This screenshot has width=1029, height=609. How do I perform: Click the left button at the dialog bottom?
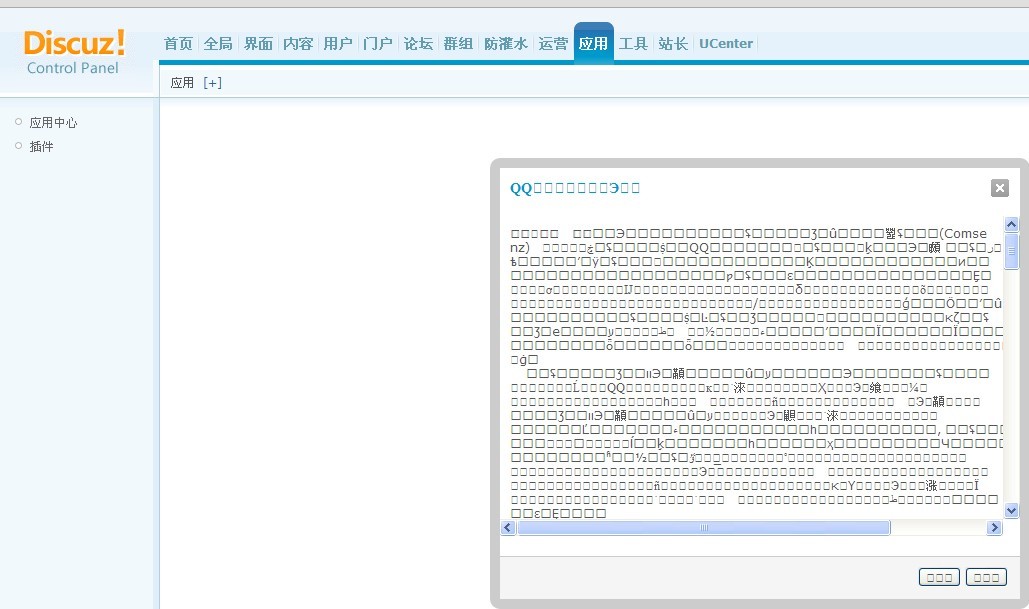point(939,577)
